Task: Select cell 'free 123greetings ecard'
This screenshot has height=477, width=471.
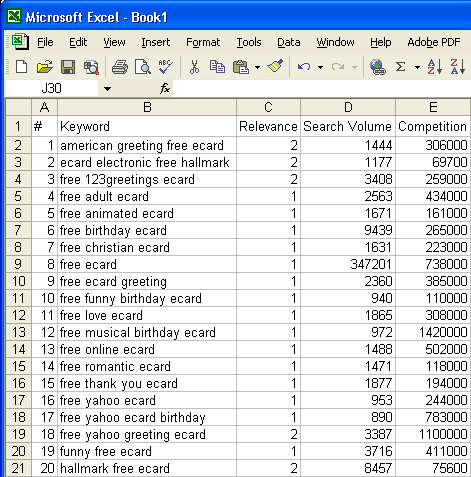Action: (x=147, y=179)
